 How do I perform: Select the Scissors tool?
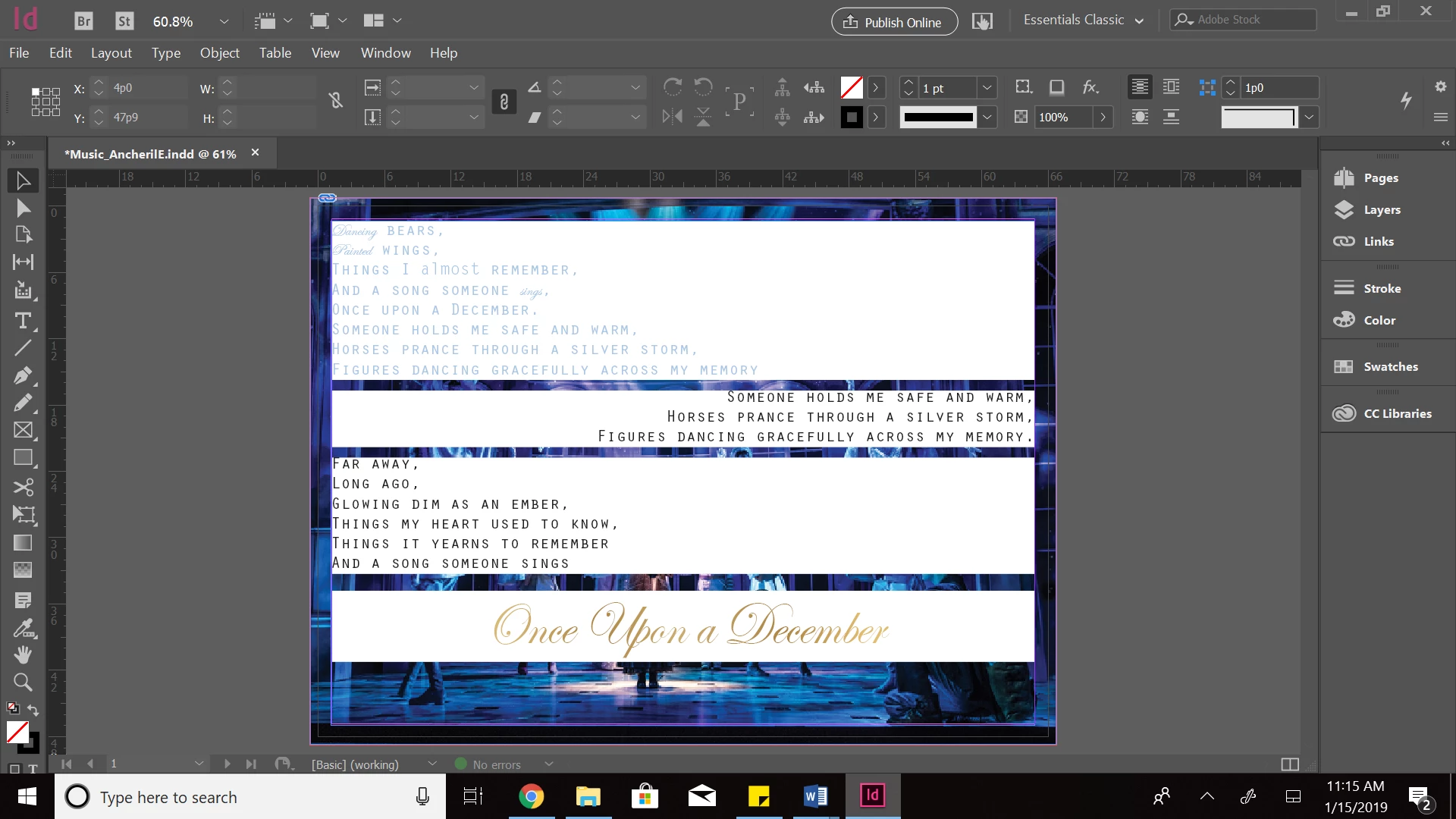pyautogui.click(x=23, y=487)
